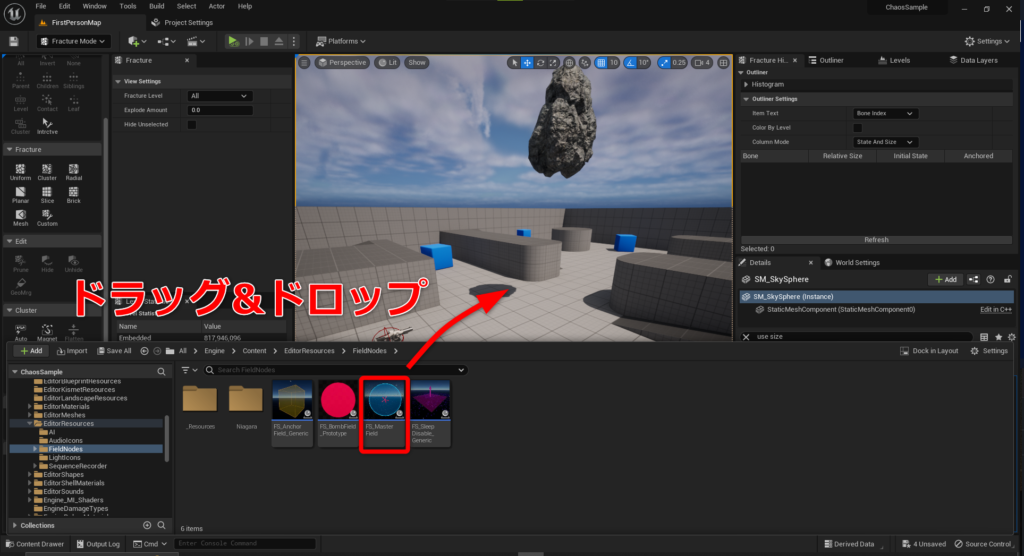Enable the Color By Level checkbox
This screenshot has width=1024, height=556.
tap(857, 127)
